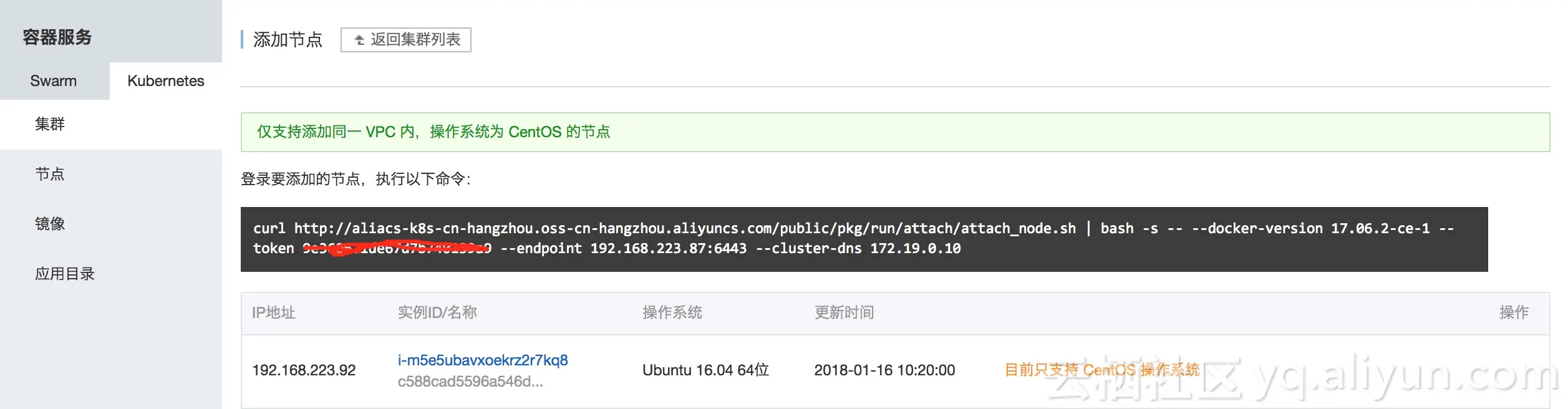This screenshot has width=1568, height=409.
Task: Open 节点 in the sidebar
Action: pyautogui.click(x=50, y=174)
